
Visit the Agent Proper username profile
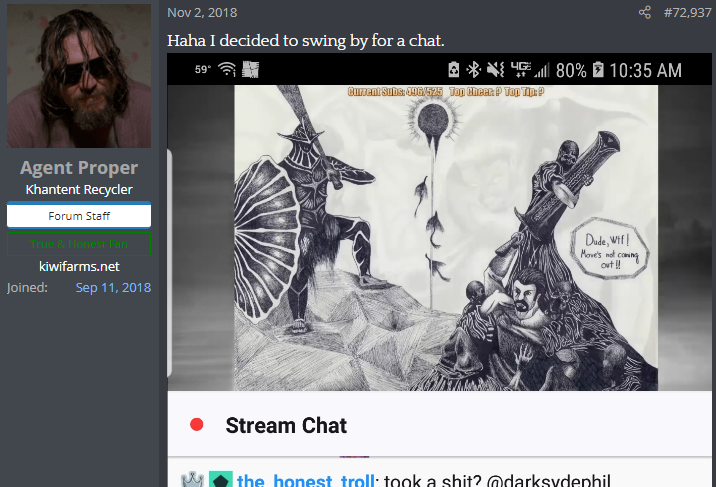(x=79, y=168)
